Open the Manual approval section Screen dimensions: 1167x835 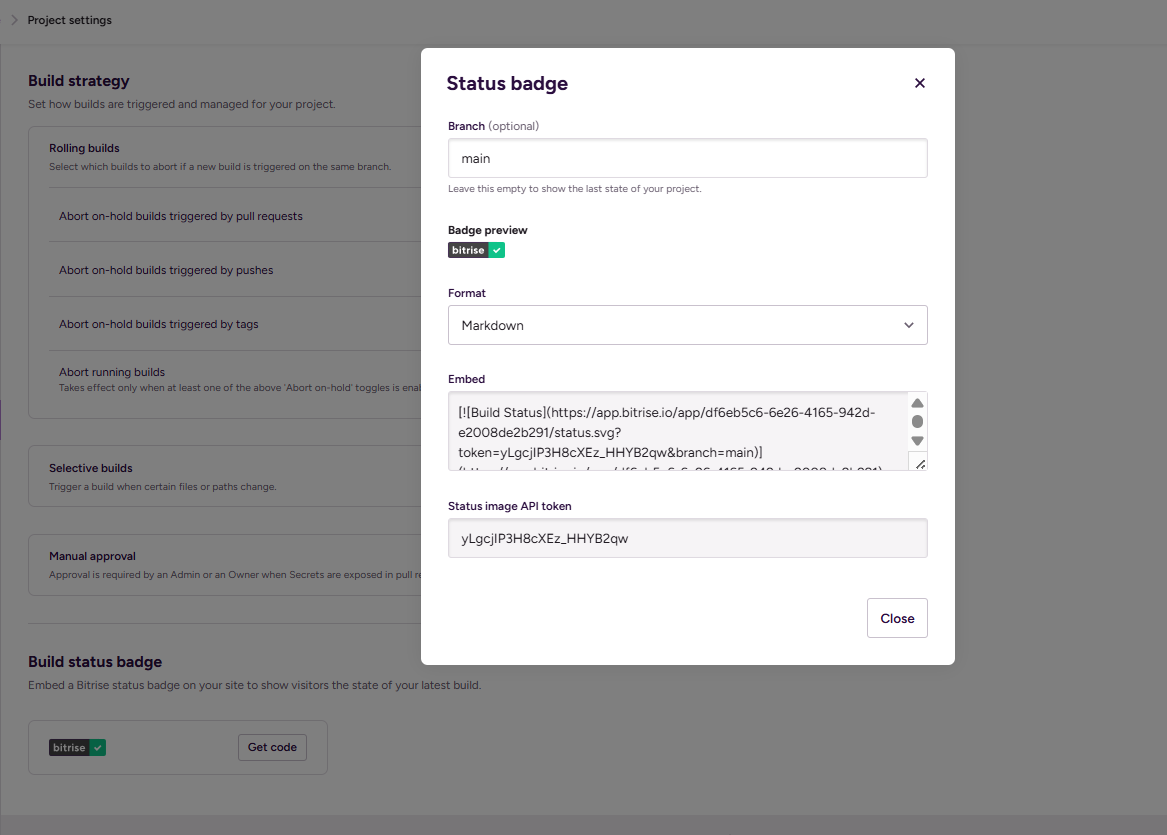point(92,556)
